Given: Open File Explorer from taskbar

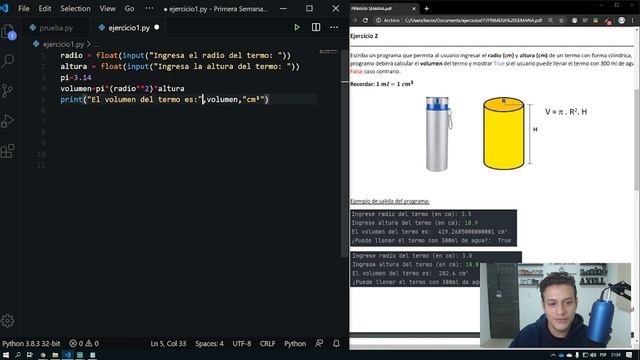Looking at the screenshot, I should pyautogui.click(x=55, y=355).
